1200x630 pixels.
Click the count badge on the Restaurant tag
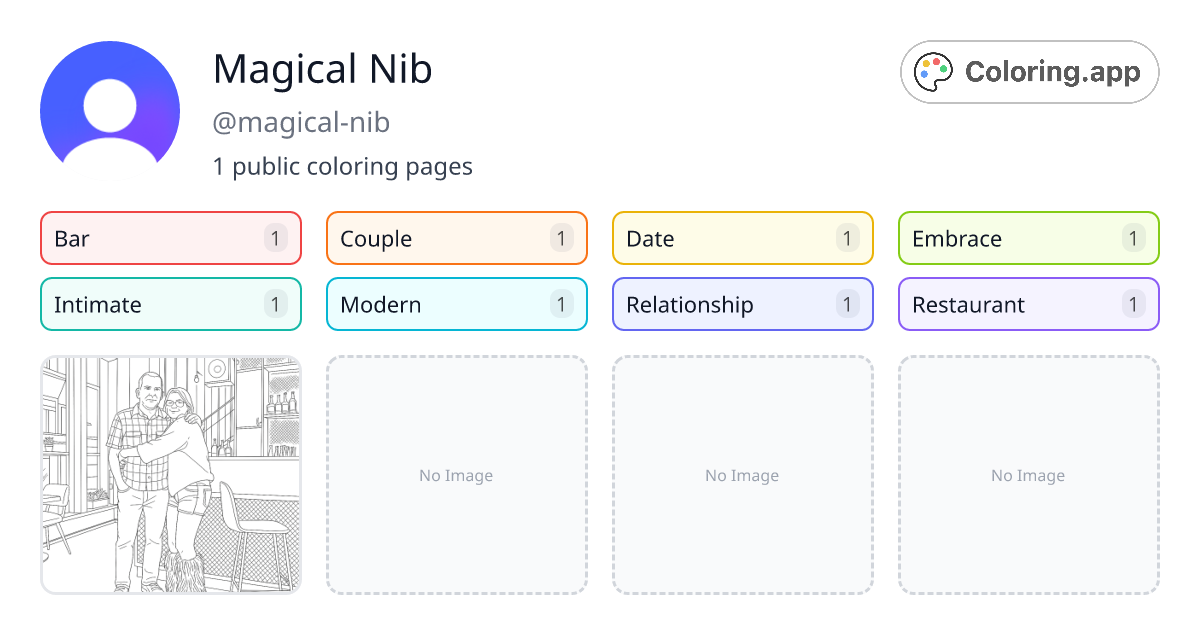point(1132,304)
